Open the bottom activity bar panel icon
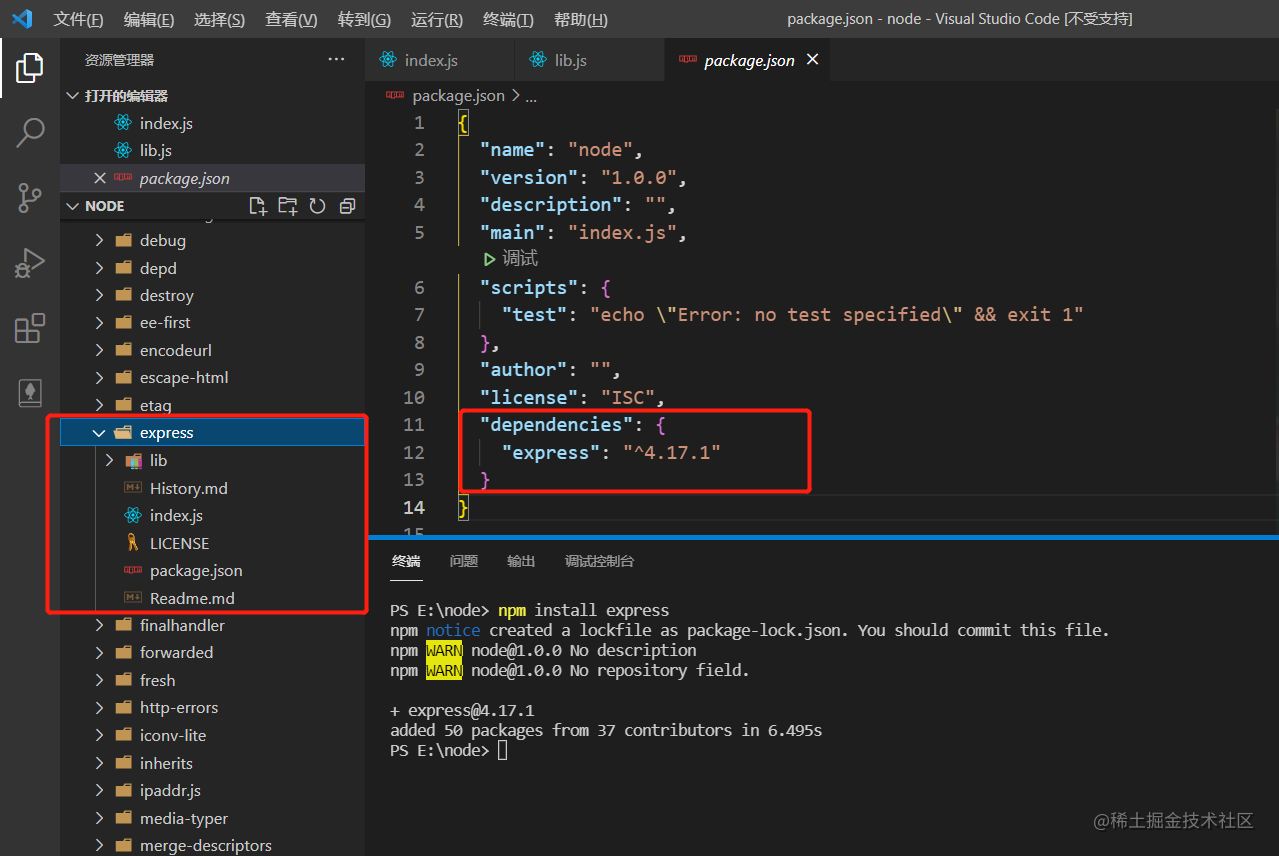Image resolution: width=1279 pixels, height=856 pixels. tap(30, 393)
